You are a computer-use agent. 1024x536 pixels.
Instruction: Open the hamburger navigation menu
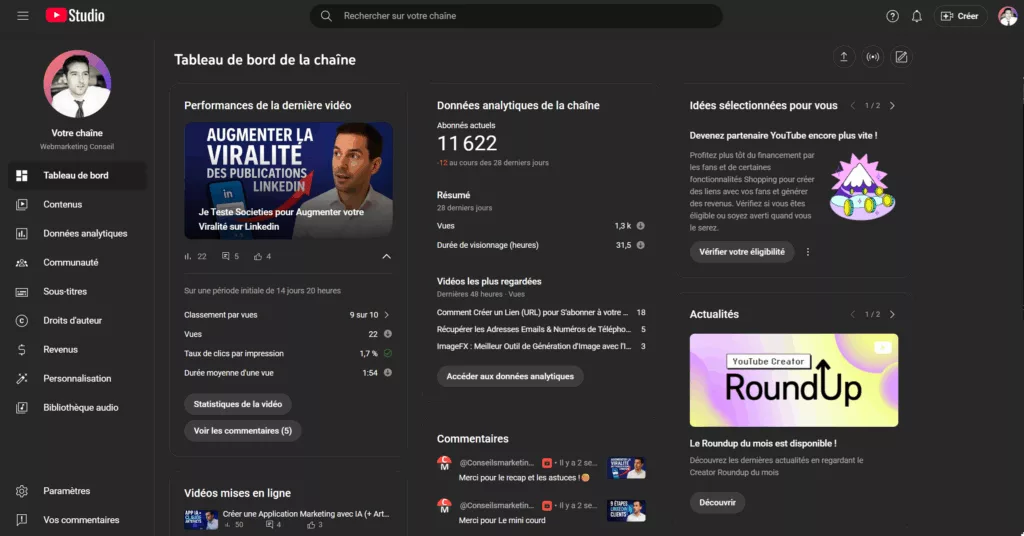23,16
